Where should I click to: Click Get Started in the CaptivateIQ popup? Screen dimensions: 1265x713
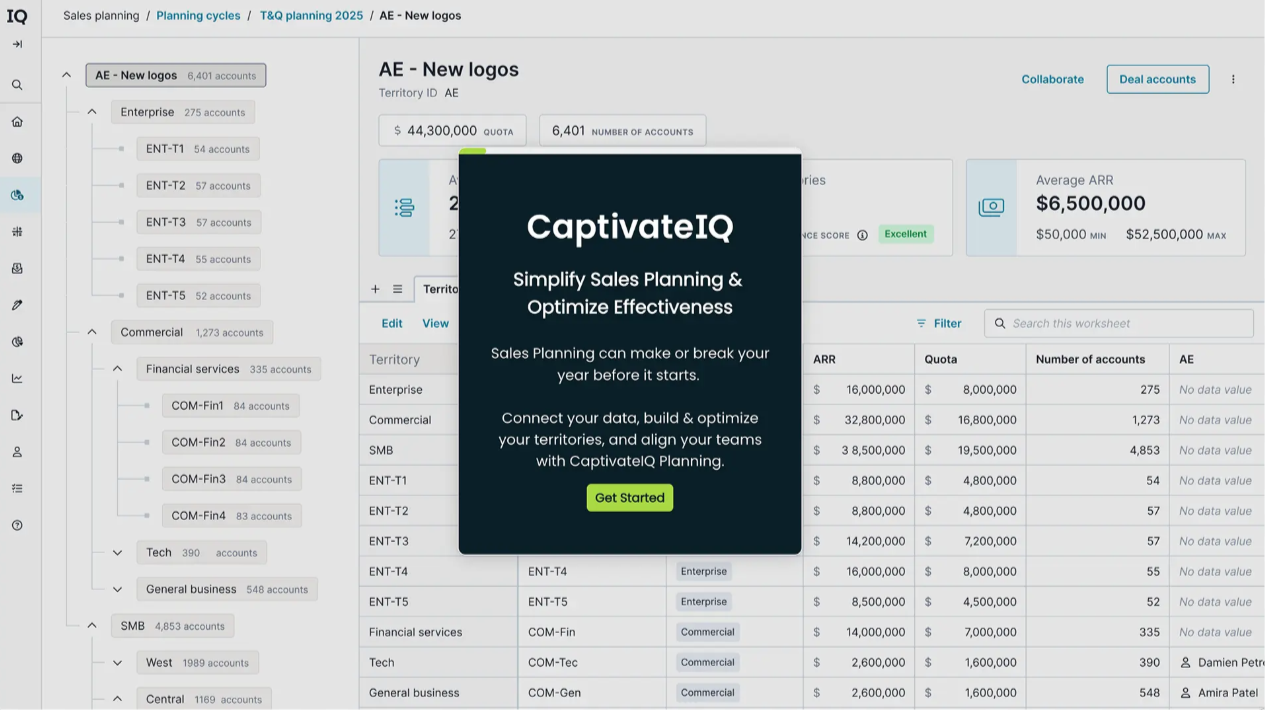630,497
